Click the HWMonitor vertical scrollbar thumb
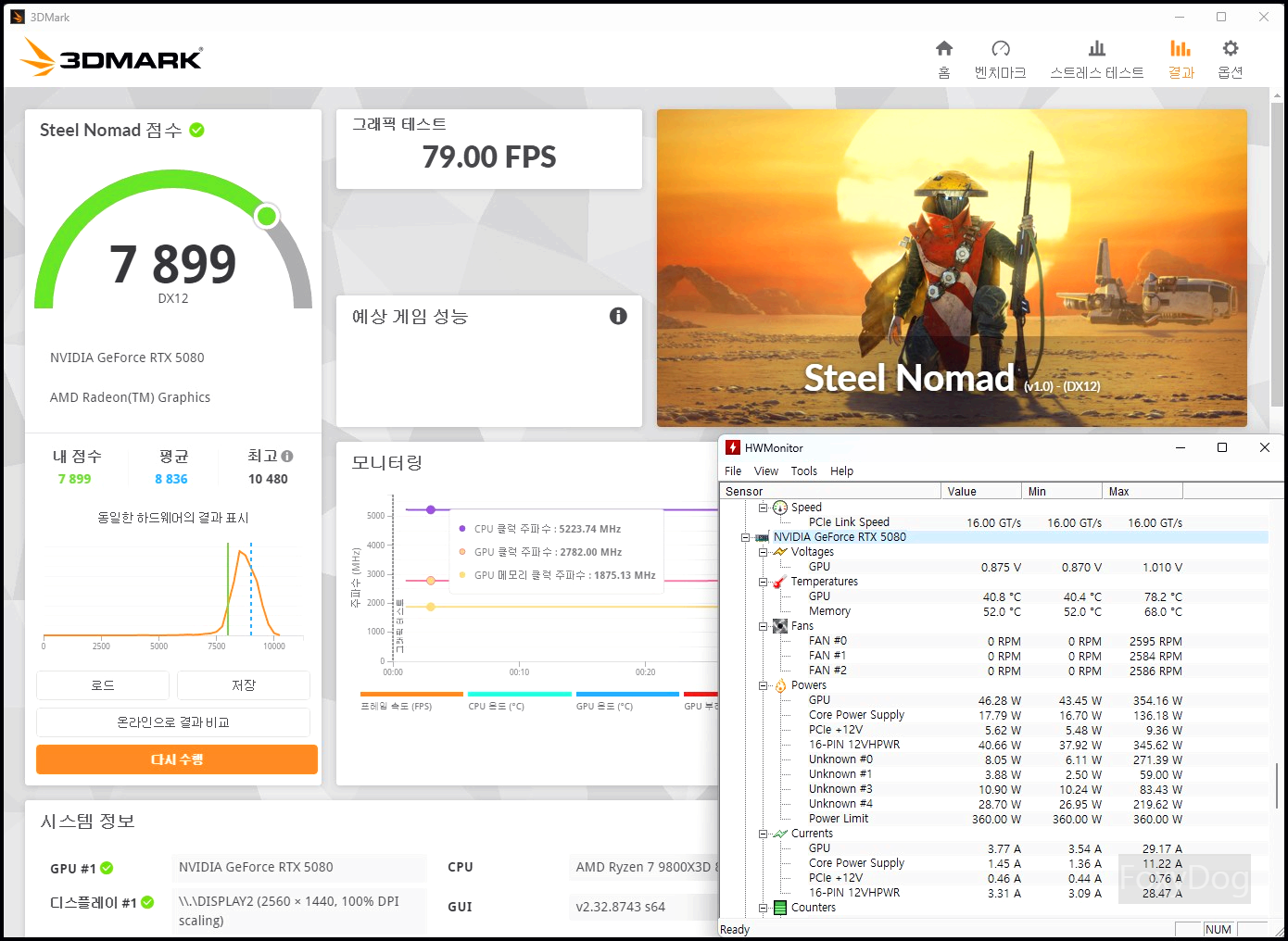Image resolution: width=1288 pixels, height=941 pixels. point(1278,785)
